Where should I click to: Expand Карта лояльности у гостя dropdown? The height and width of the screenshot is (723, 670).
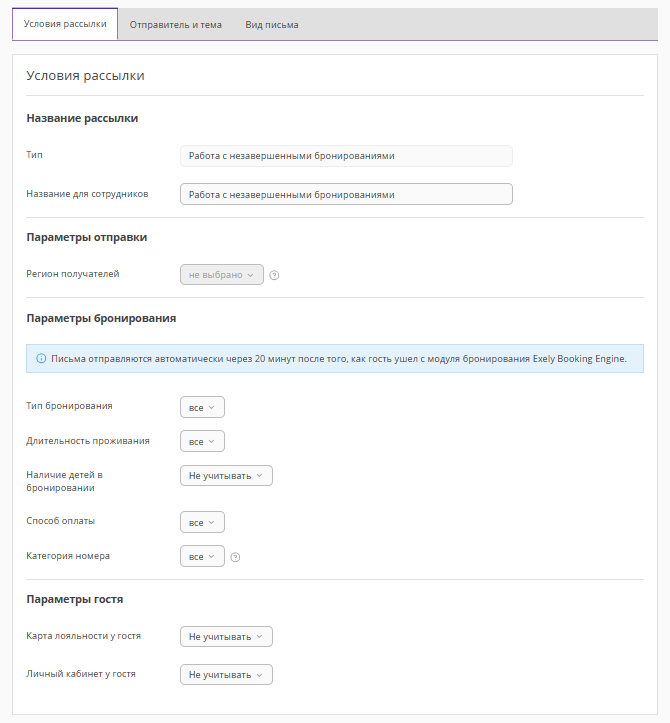click(226, 636)
